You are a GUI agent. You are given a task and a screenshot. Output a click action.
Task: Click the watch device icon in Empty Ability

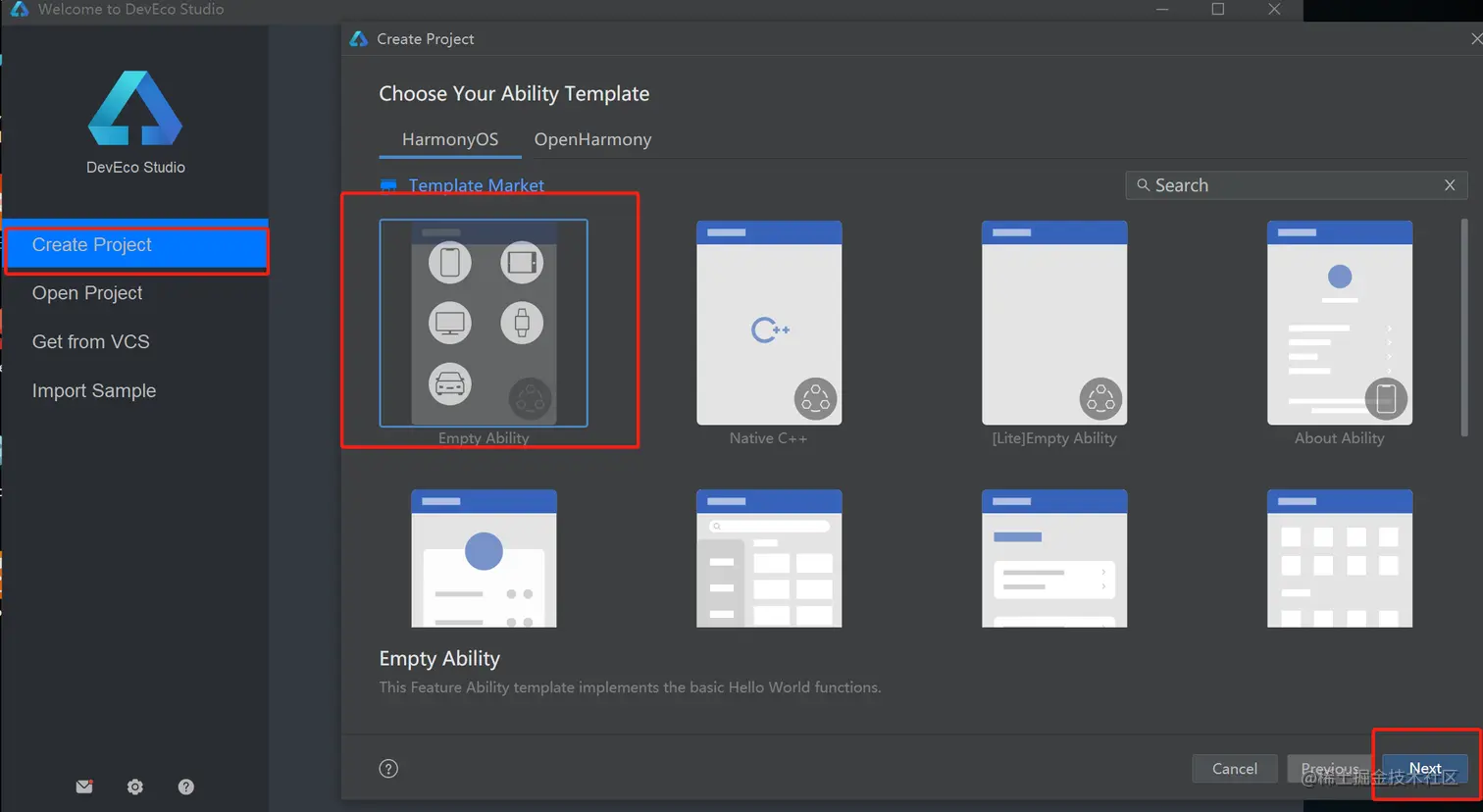coord(522,324)
